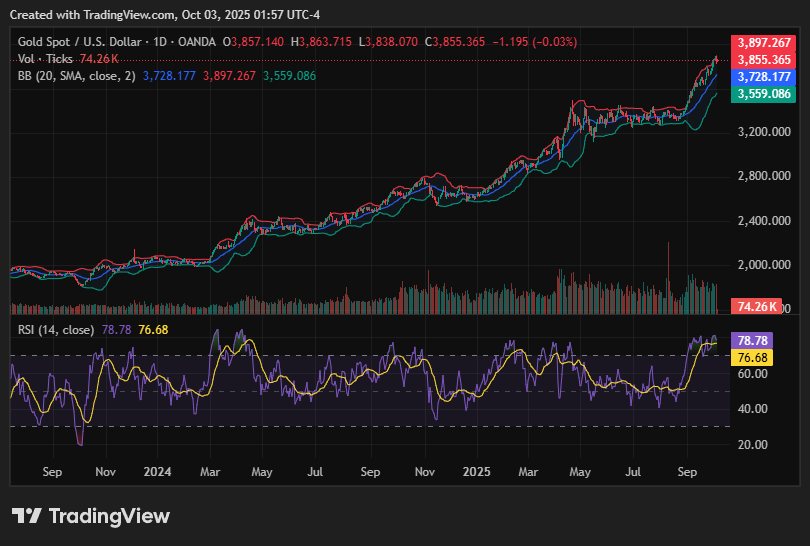
Task: Click the yellow 76.68 RSI average tag
Action: tap(751, 357)
